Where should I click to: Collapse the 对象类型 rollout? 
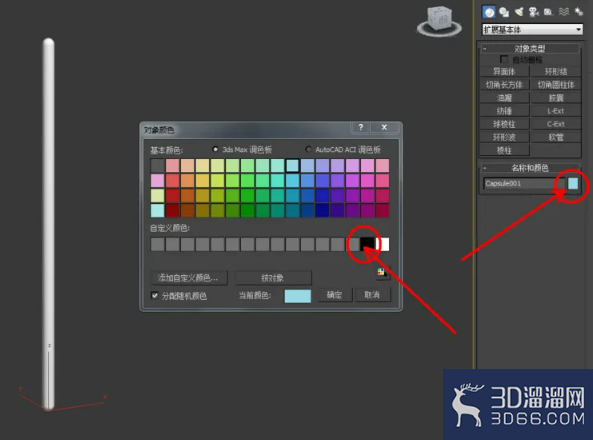(x=529, y=48)
